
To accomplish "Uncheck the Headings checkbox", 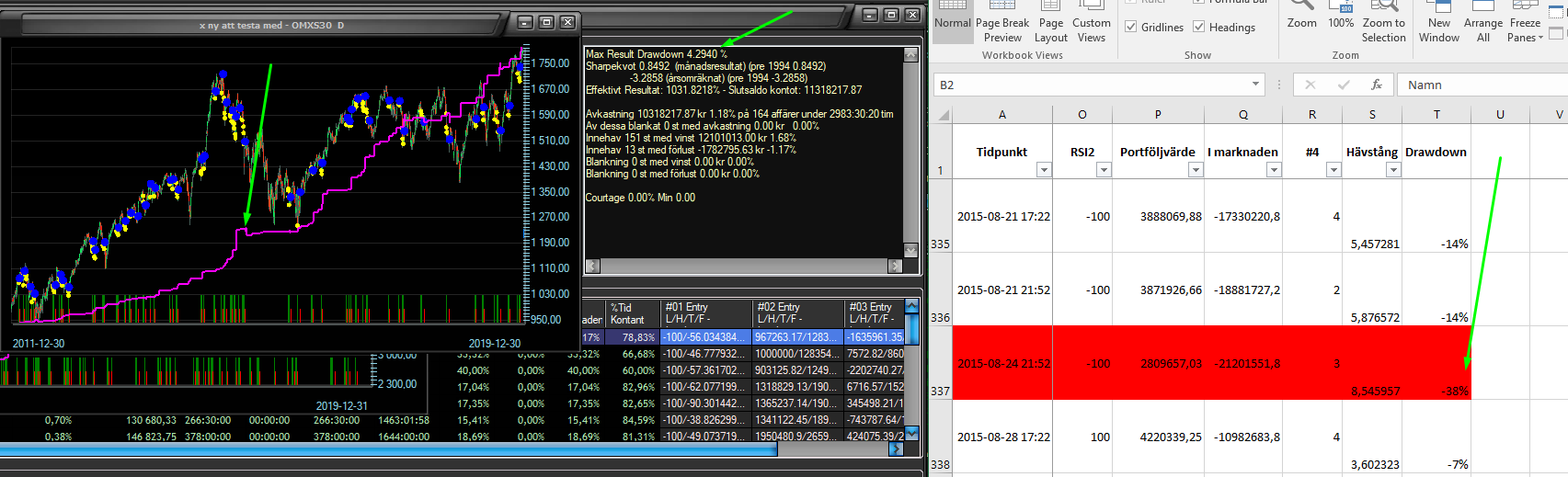I will (x=1199, y=28).
